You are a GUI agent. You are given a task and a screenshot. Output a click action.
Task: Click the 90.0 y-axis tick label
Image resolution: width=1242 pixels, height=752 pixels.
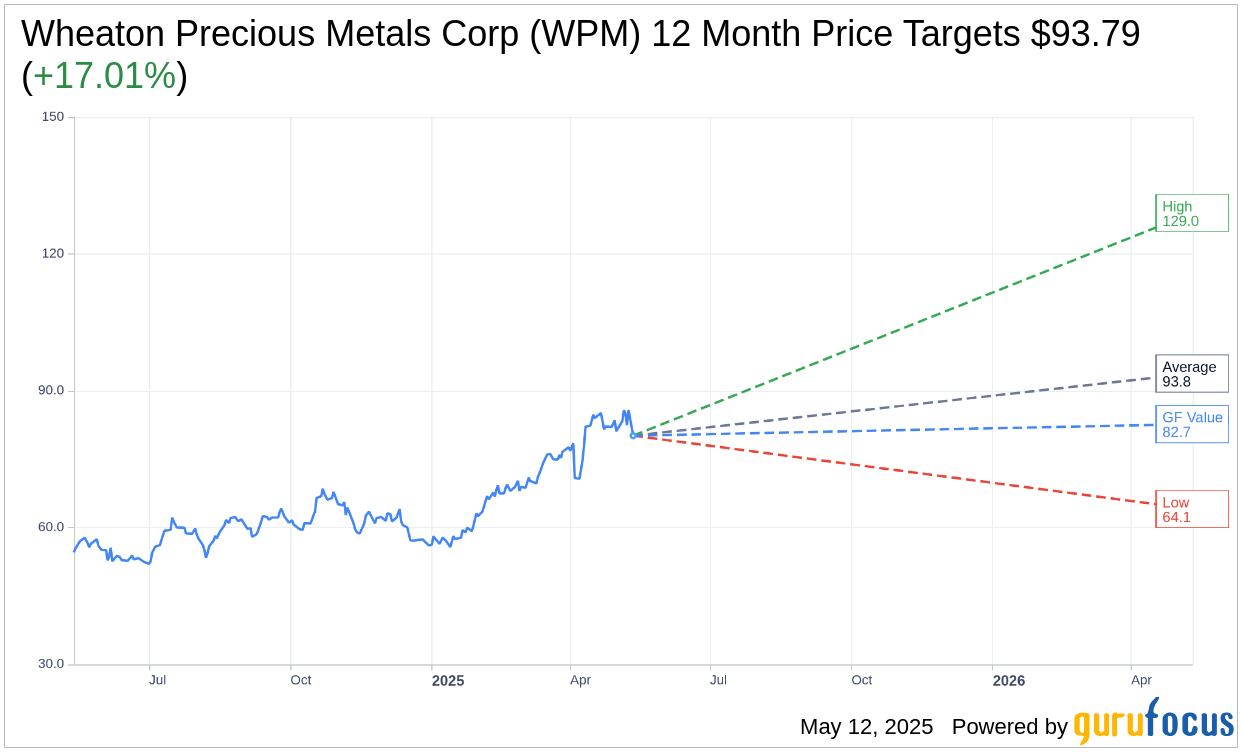(50, 391)
